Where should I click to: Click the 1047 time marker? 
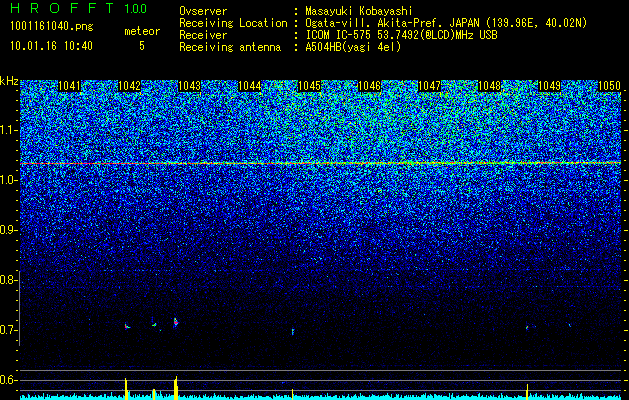(430, 86)
